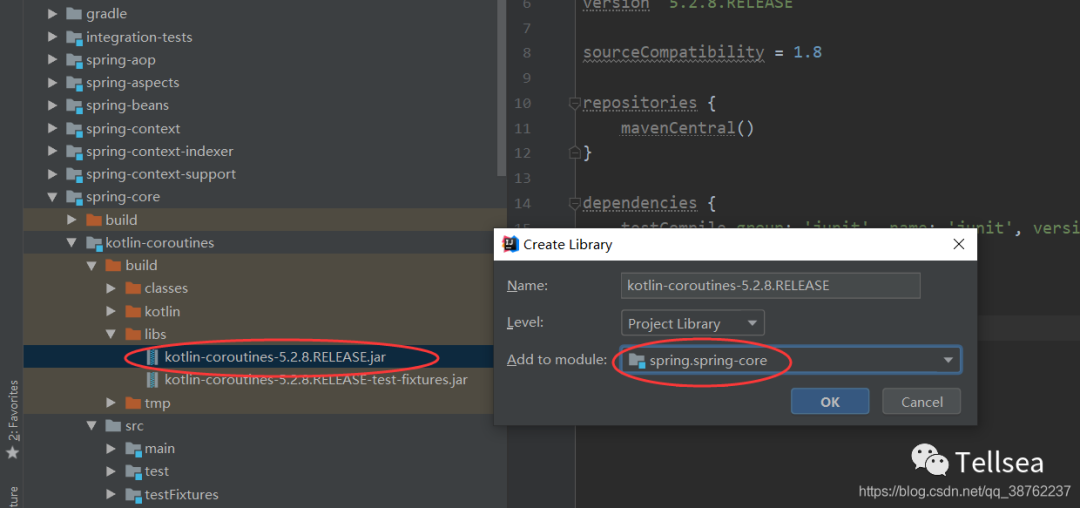Expand the kotlin build folder
Image resolution: width=1080 pixels, height=508 pixels.
point(111,311)
